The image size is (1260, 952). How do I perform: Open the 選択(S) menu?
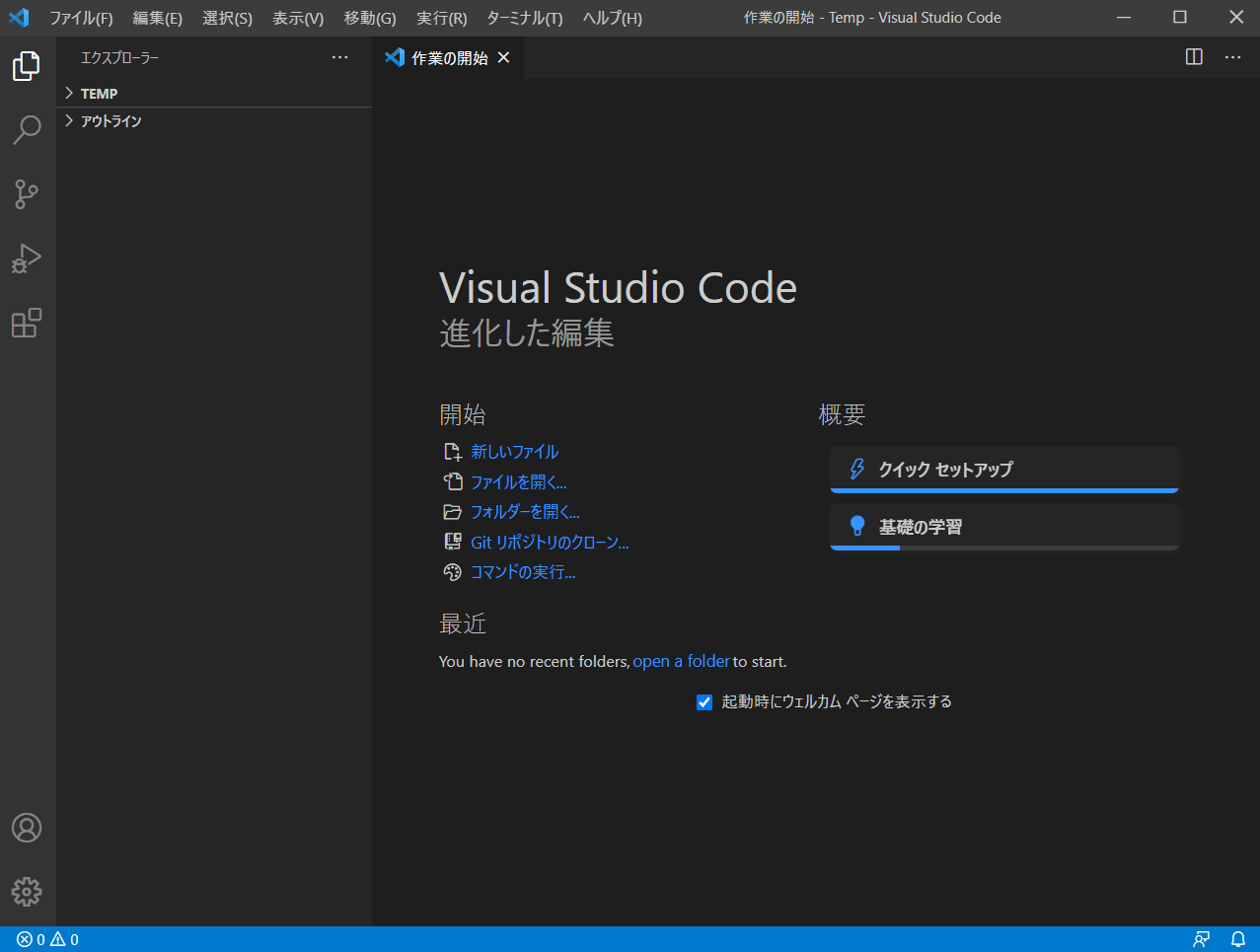click(227, 18)
